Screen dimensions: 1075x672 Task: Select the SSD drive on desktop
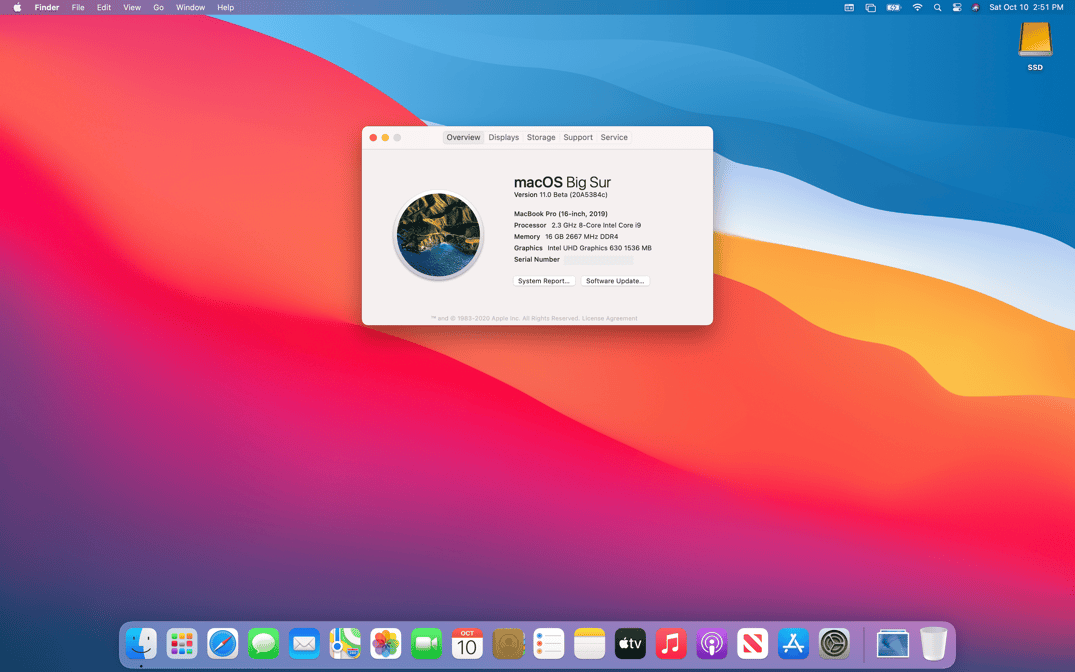pos(1035,46)
